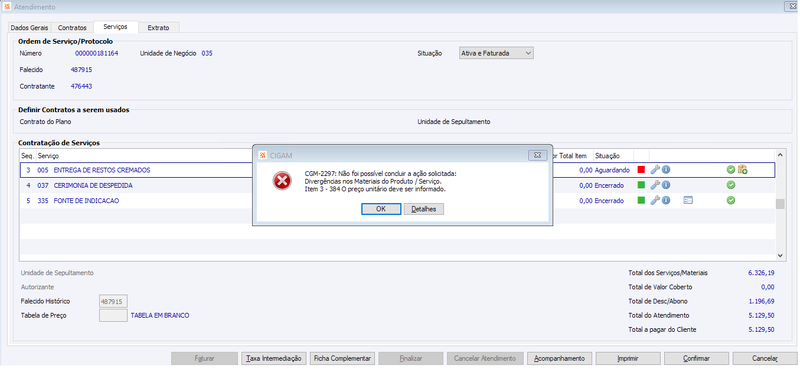Click the Tabela de Preço input field
Screen dimensions: 800x369
point(113,315)
